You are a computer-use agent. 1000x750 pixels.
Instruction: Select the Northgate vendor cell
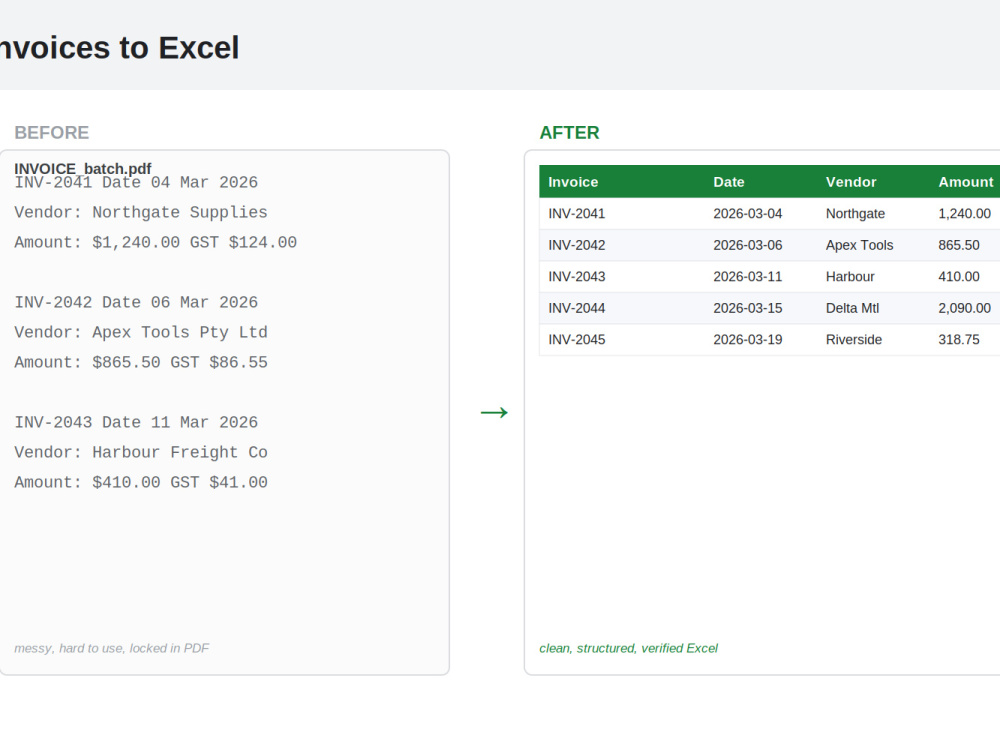(x=873, y=214)
